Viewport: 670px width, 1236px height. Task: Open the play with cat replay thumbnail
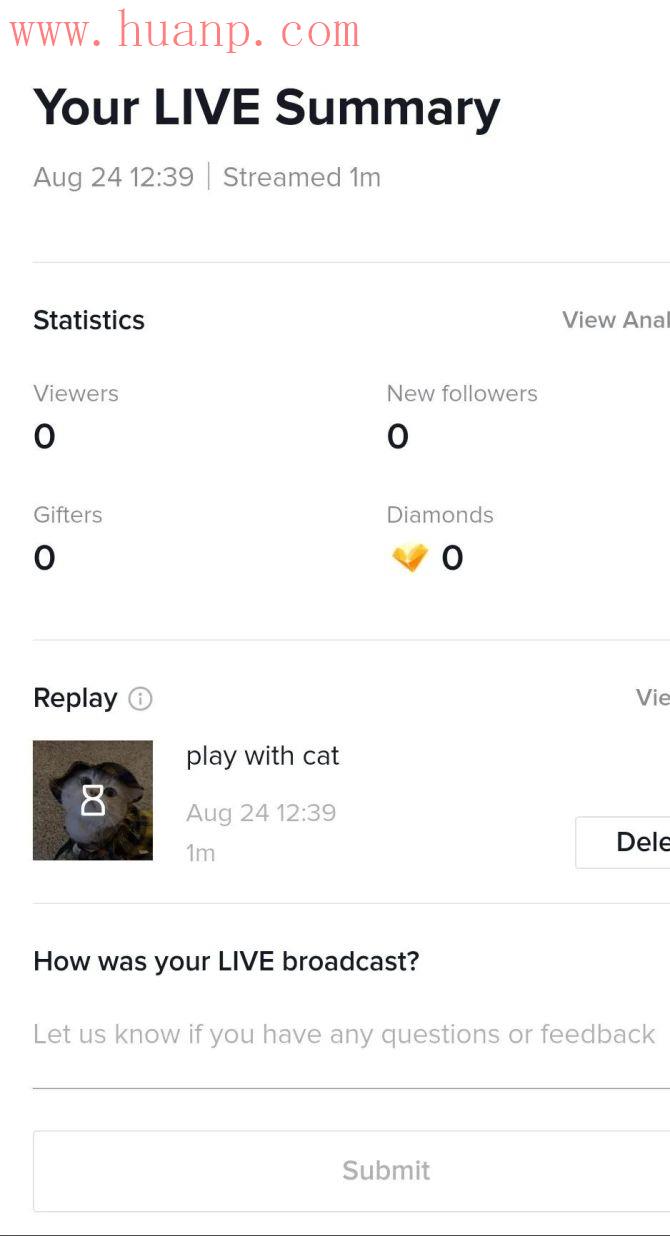(x=93, y=800)
